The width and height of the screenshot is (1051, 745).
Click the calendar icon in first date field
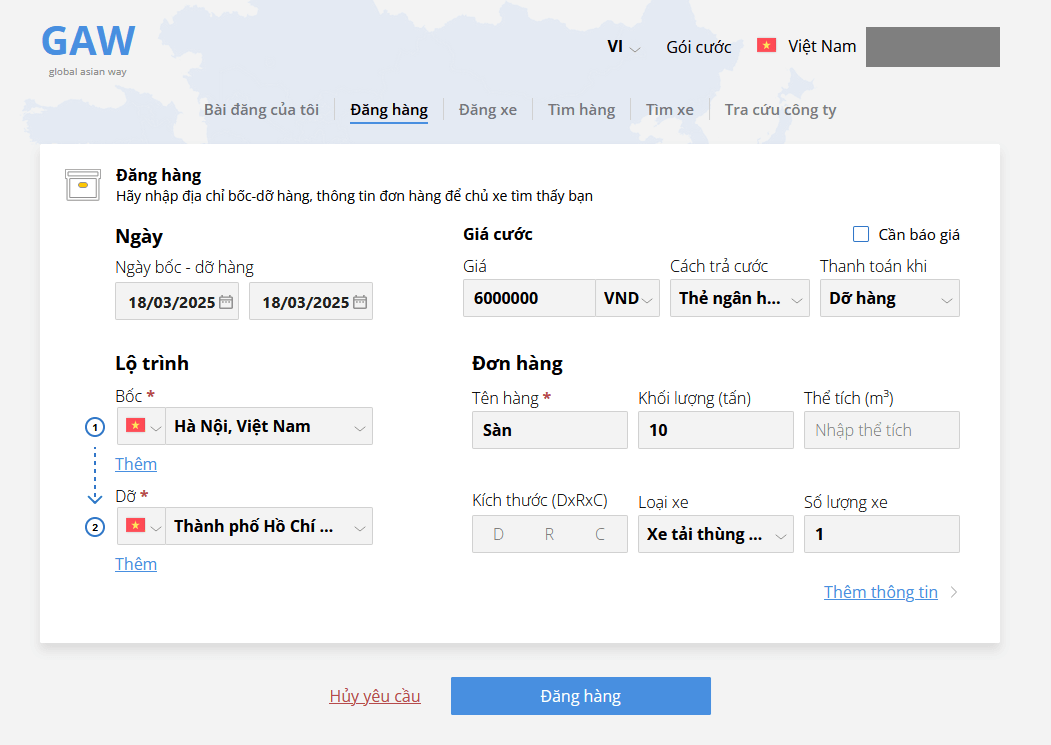click(226, 302)
